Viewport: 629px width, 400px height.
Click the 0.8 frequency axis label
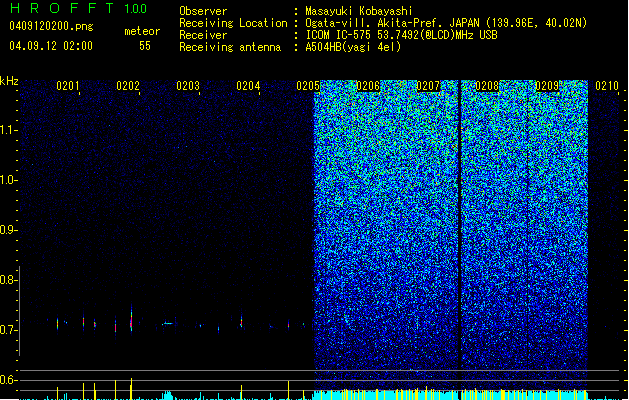(8, 280)
